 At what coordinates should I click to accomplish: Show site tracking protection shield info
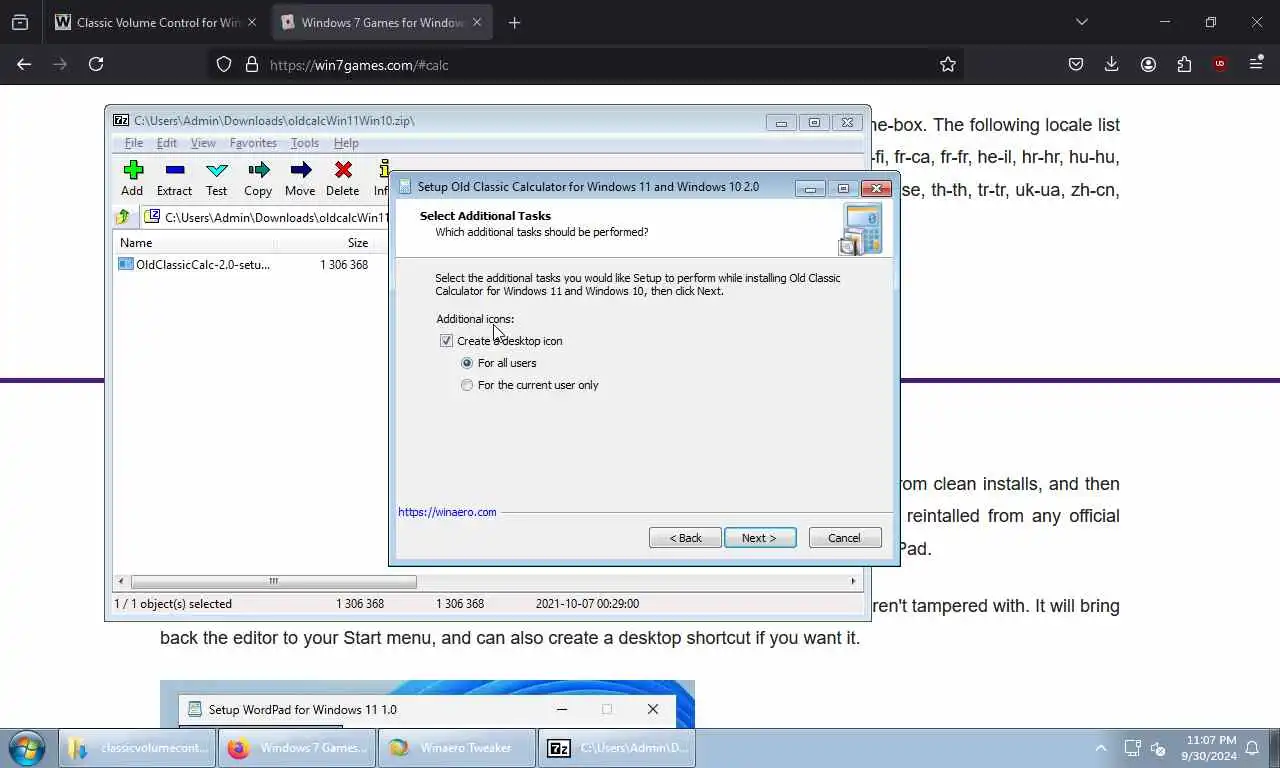click(224, 64)
